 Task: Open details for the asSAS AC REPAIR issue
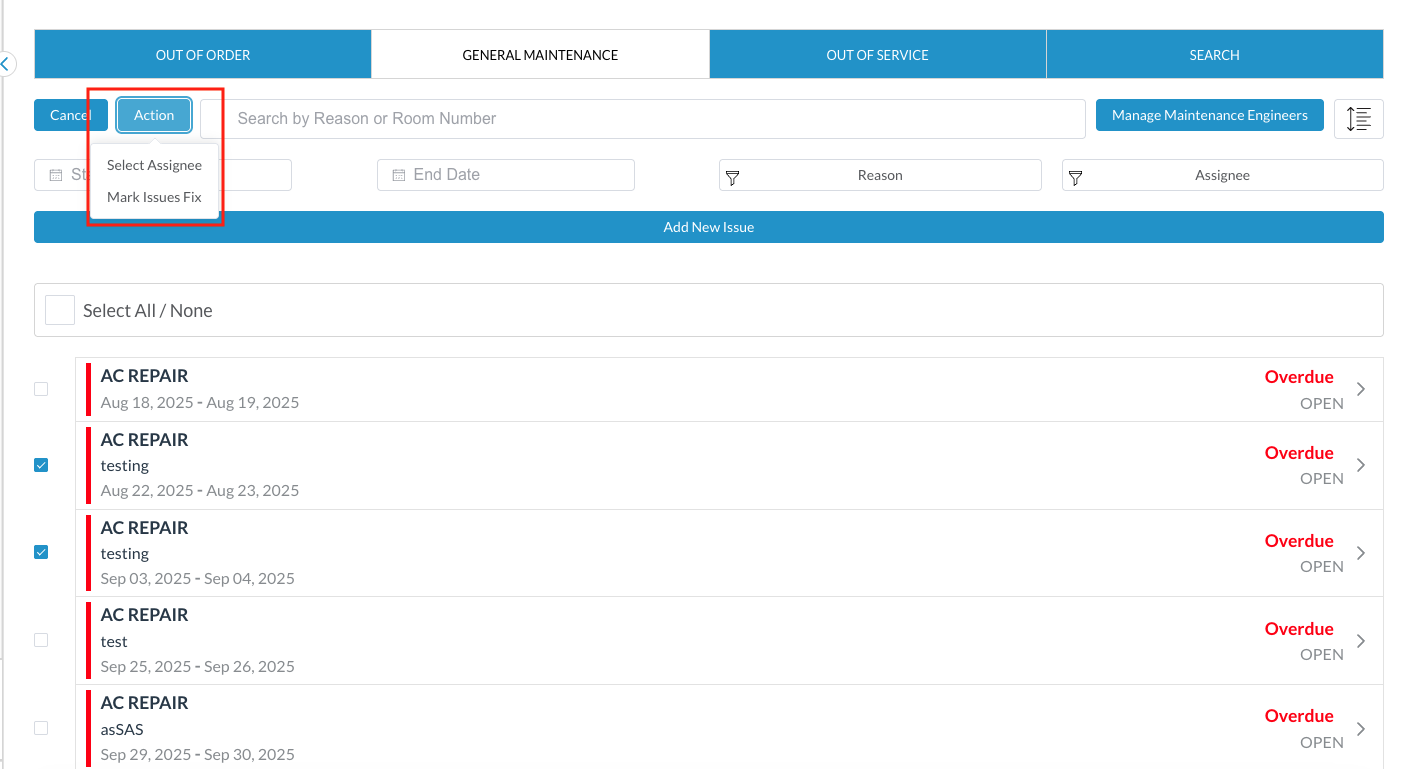(x=1361, y=727)
